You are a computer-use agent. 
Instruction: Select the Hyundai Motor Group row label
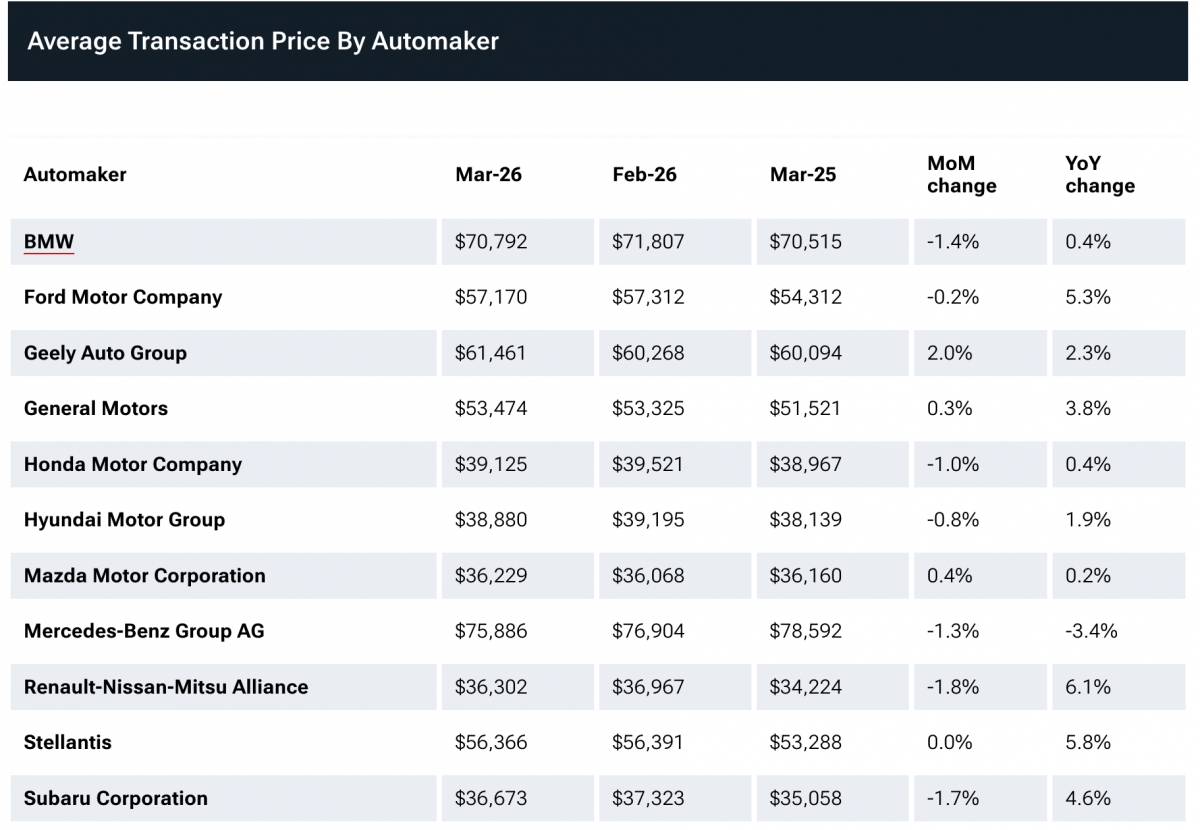tap(124, 520)
